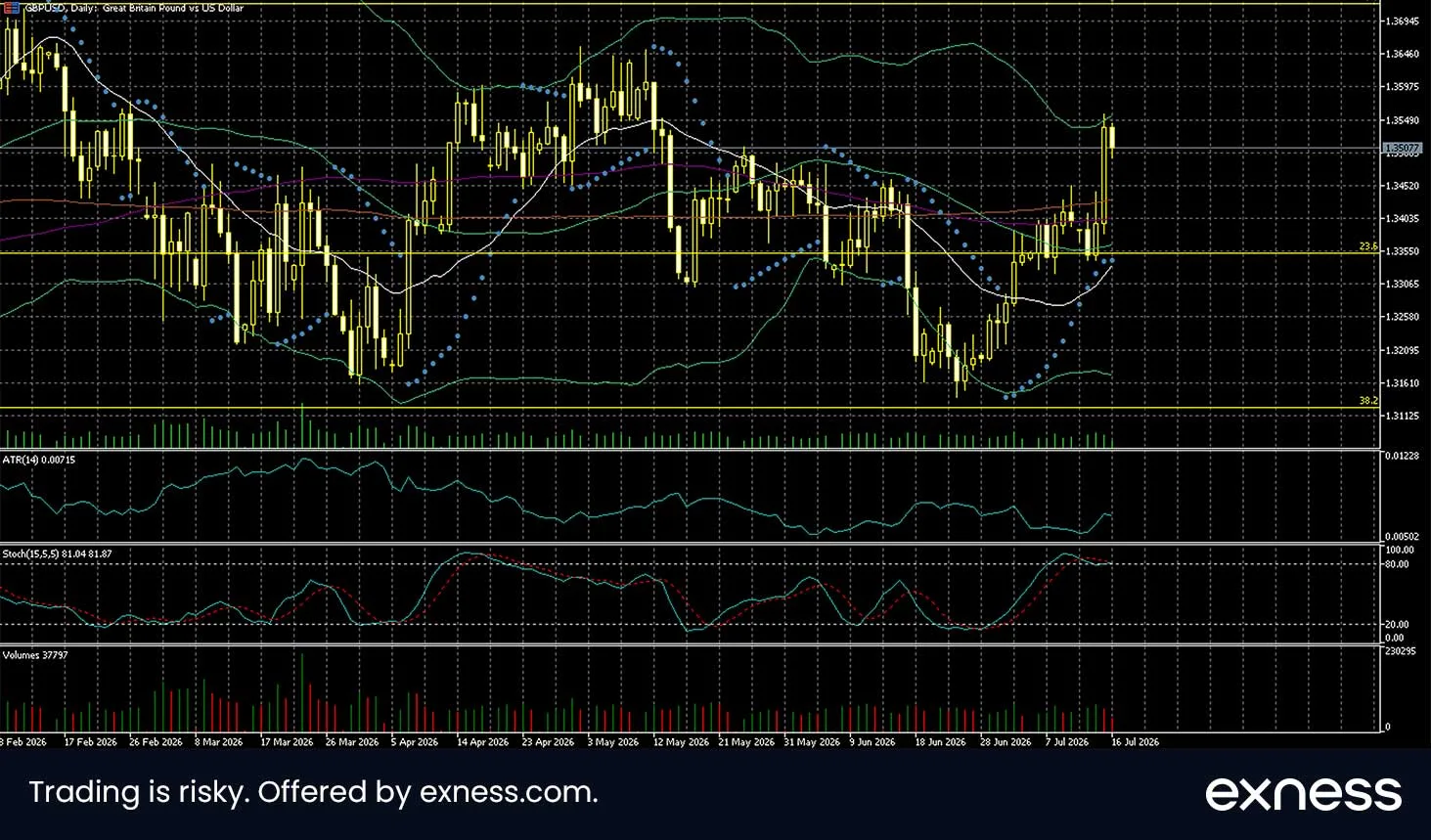This screenshot has height=840, width=1431.
Task: Click the Exness logo in the footer banner
Action: click(1303, 793)
